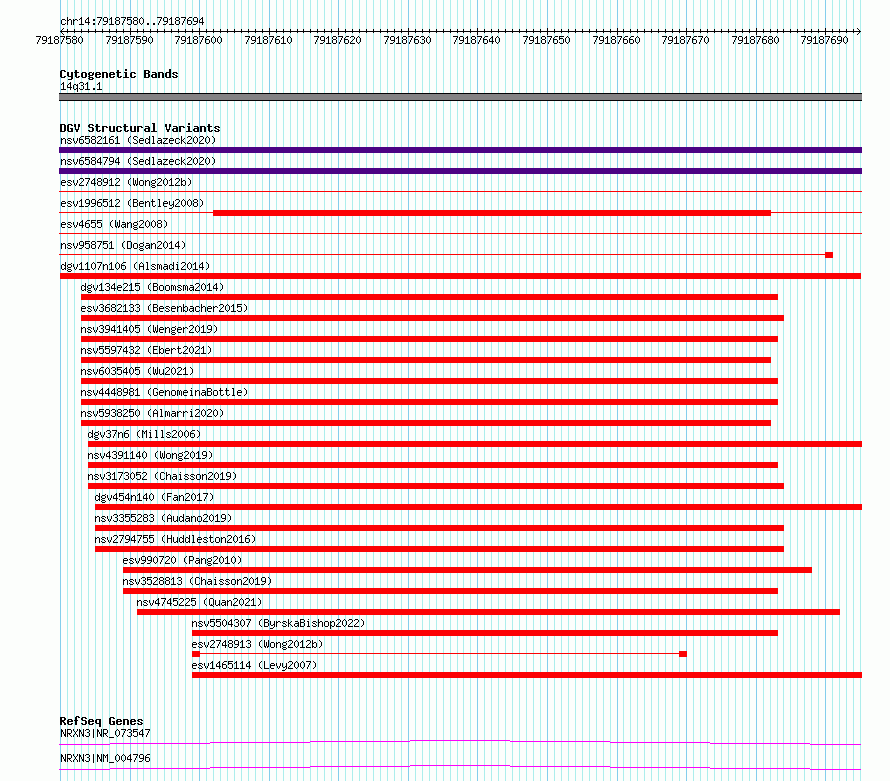Click the red bar under dgv37n6 (Mills2006)
The height and width of the screenshot is (781, 890).
point(475,444)
